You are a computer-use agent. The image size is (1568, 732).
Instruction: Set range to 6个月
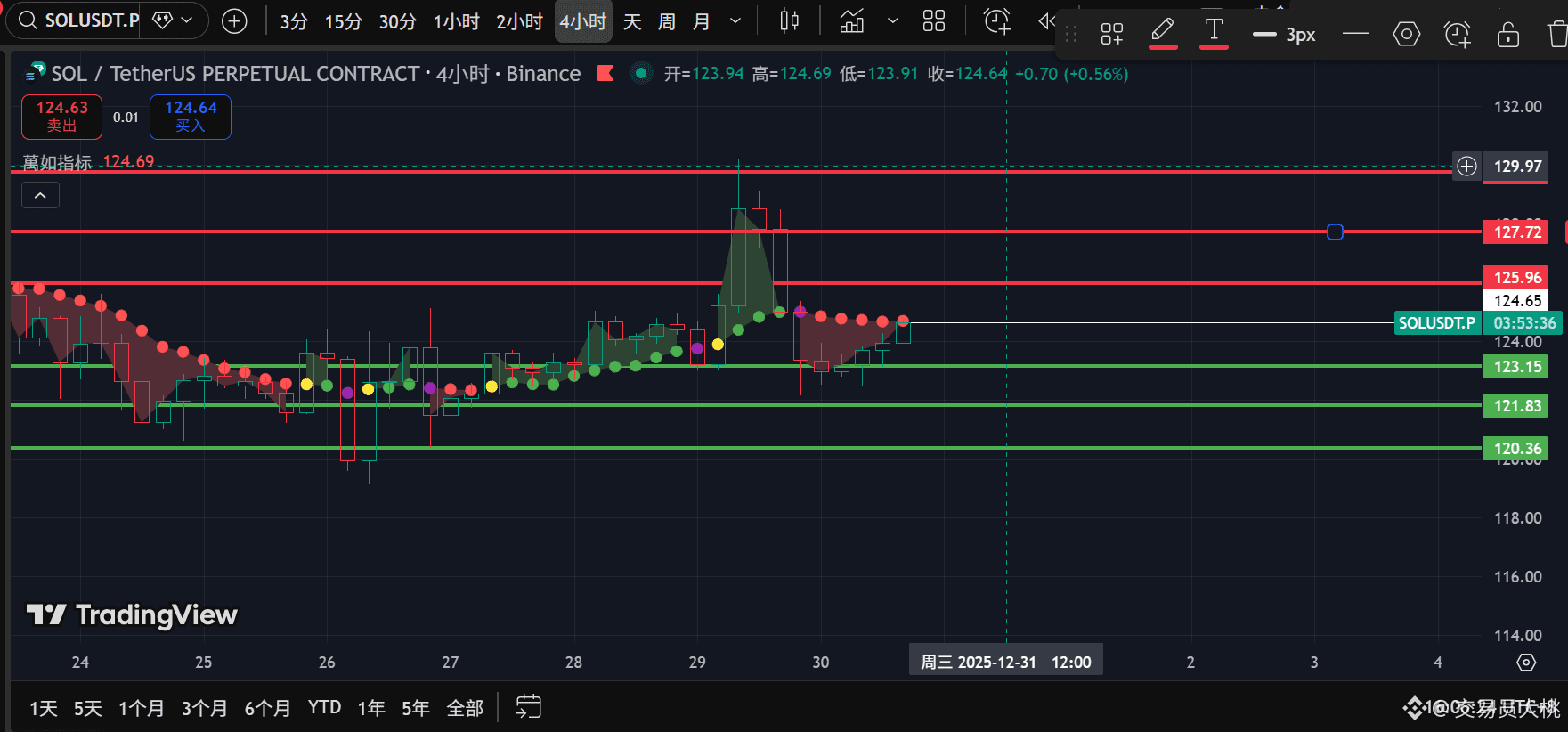(268, 708)
